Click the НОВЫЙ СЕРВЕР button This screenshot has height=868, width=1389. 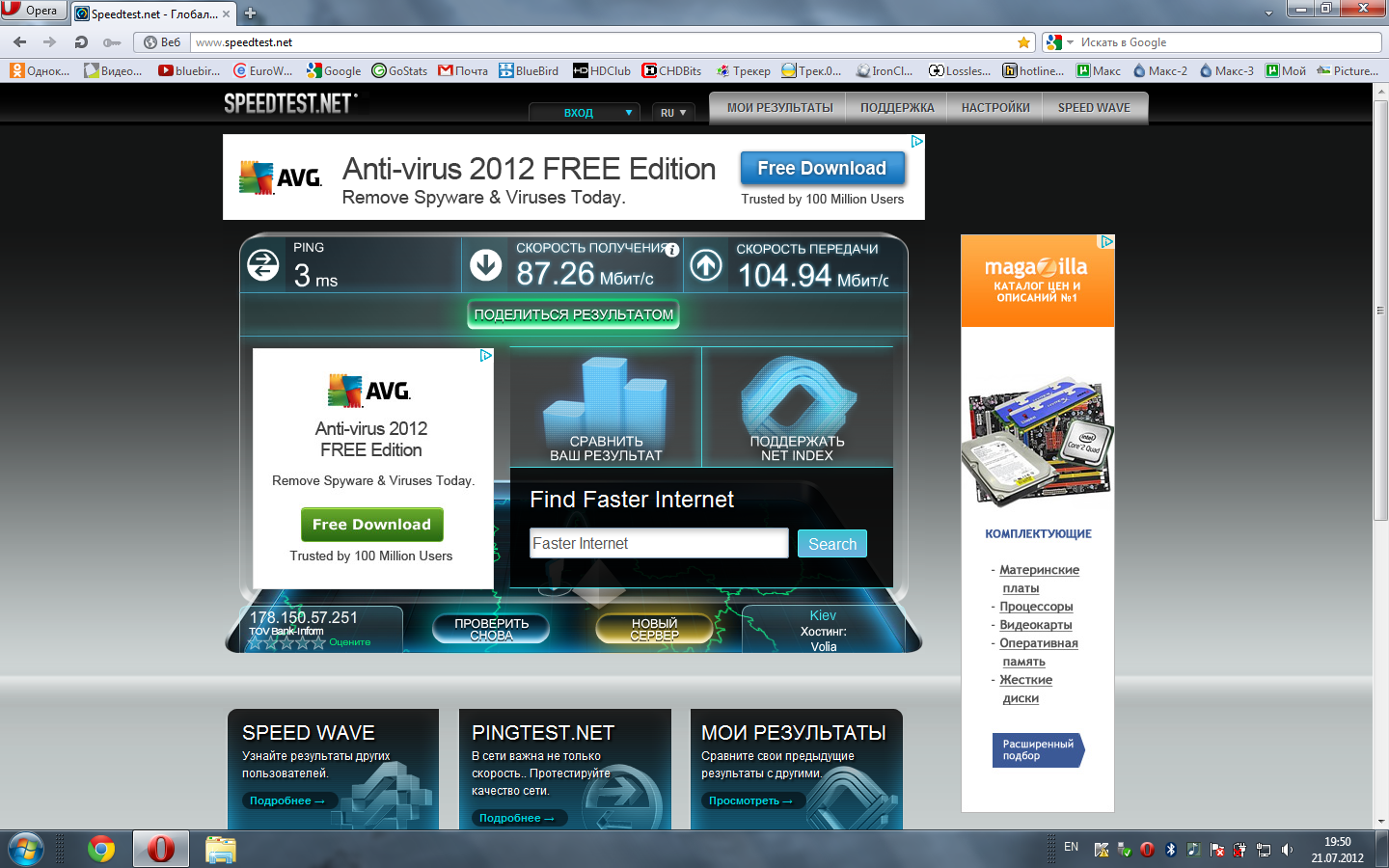coord(655,629)
